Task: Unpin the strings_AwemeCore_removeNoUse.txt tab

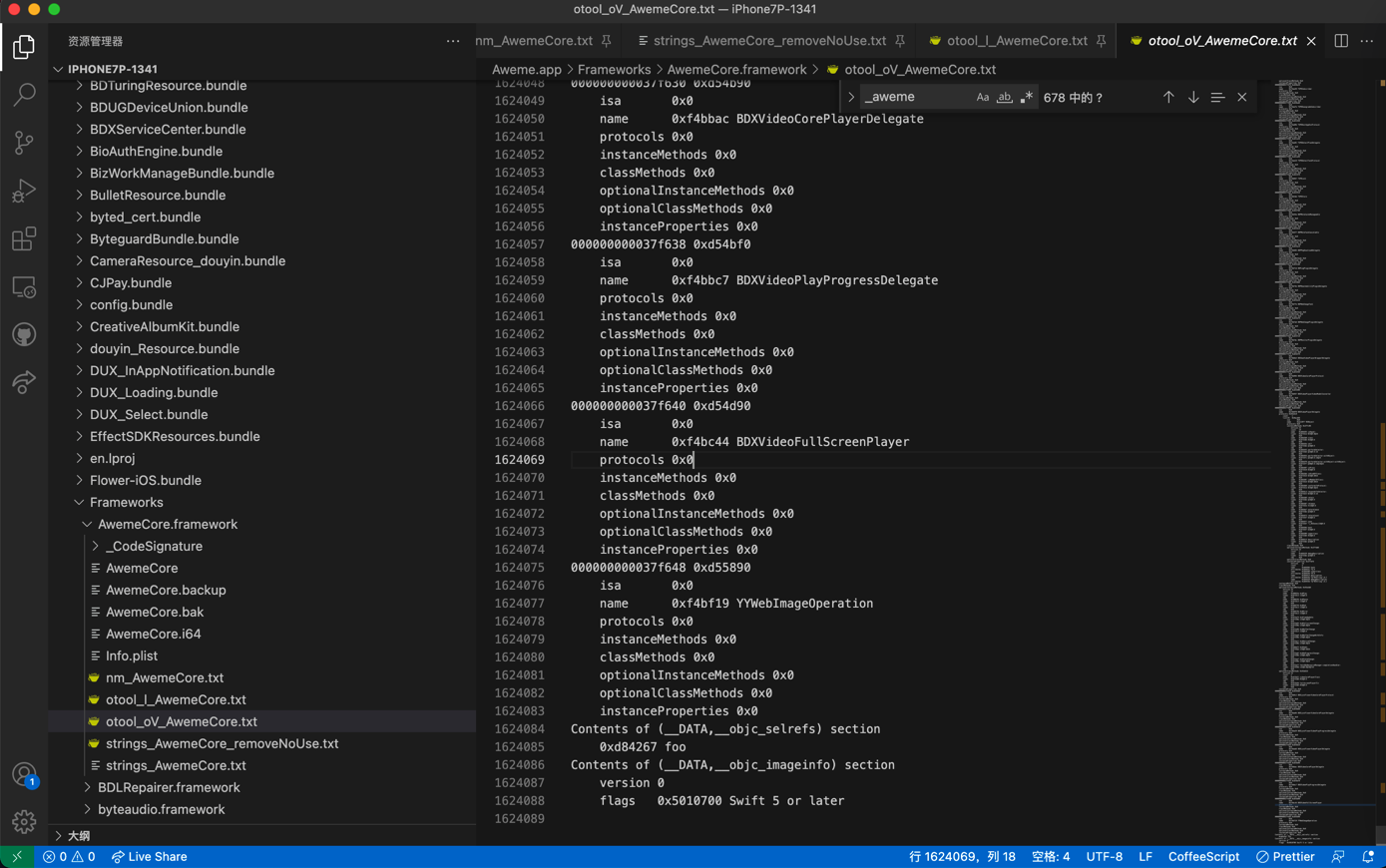Action: [x=900, y=41]
